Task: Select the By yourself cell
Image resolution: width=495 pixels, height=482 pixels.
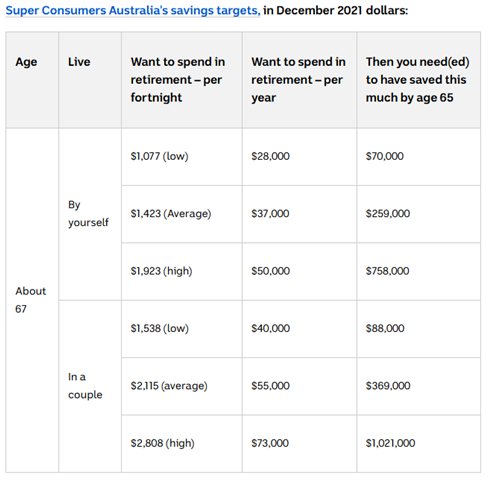Action: click(x=88, y=213)
